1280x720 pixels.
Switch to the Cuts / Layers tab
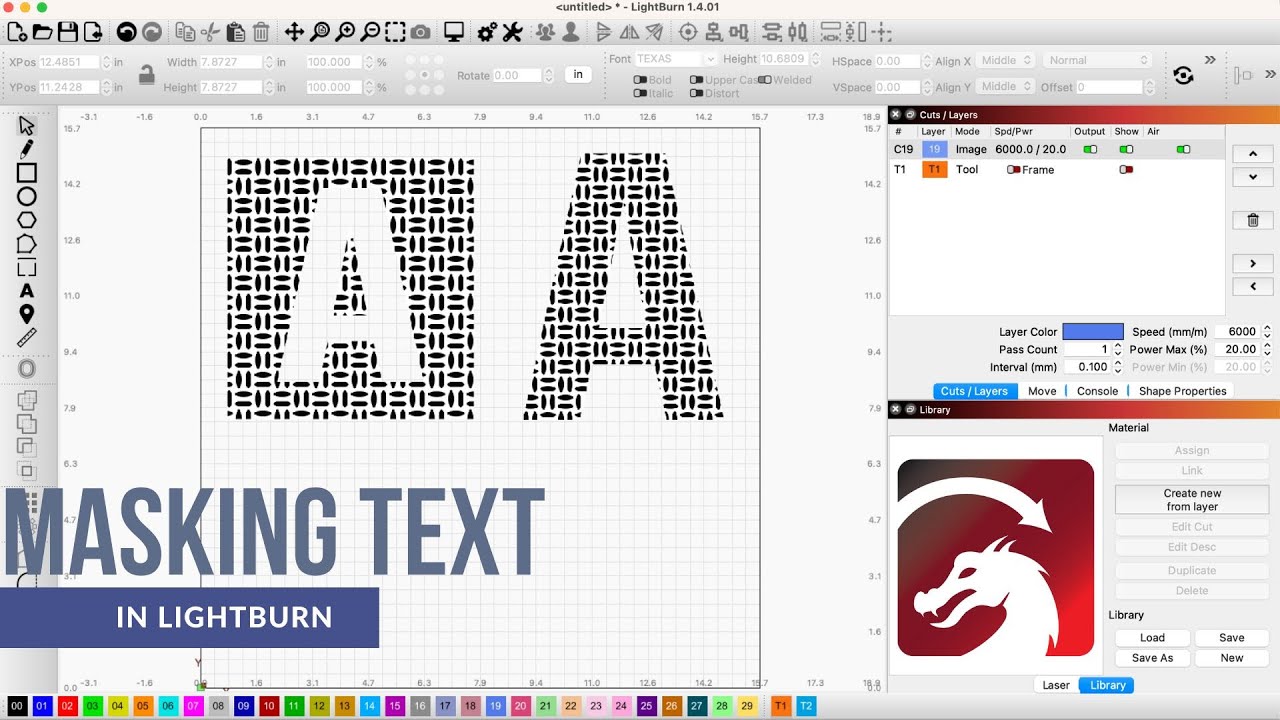974,391
